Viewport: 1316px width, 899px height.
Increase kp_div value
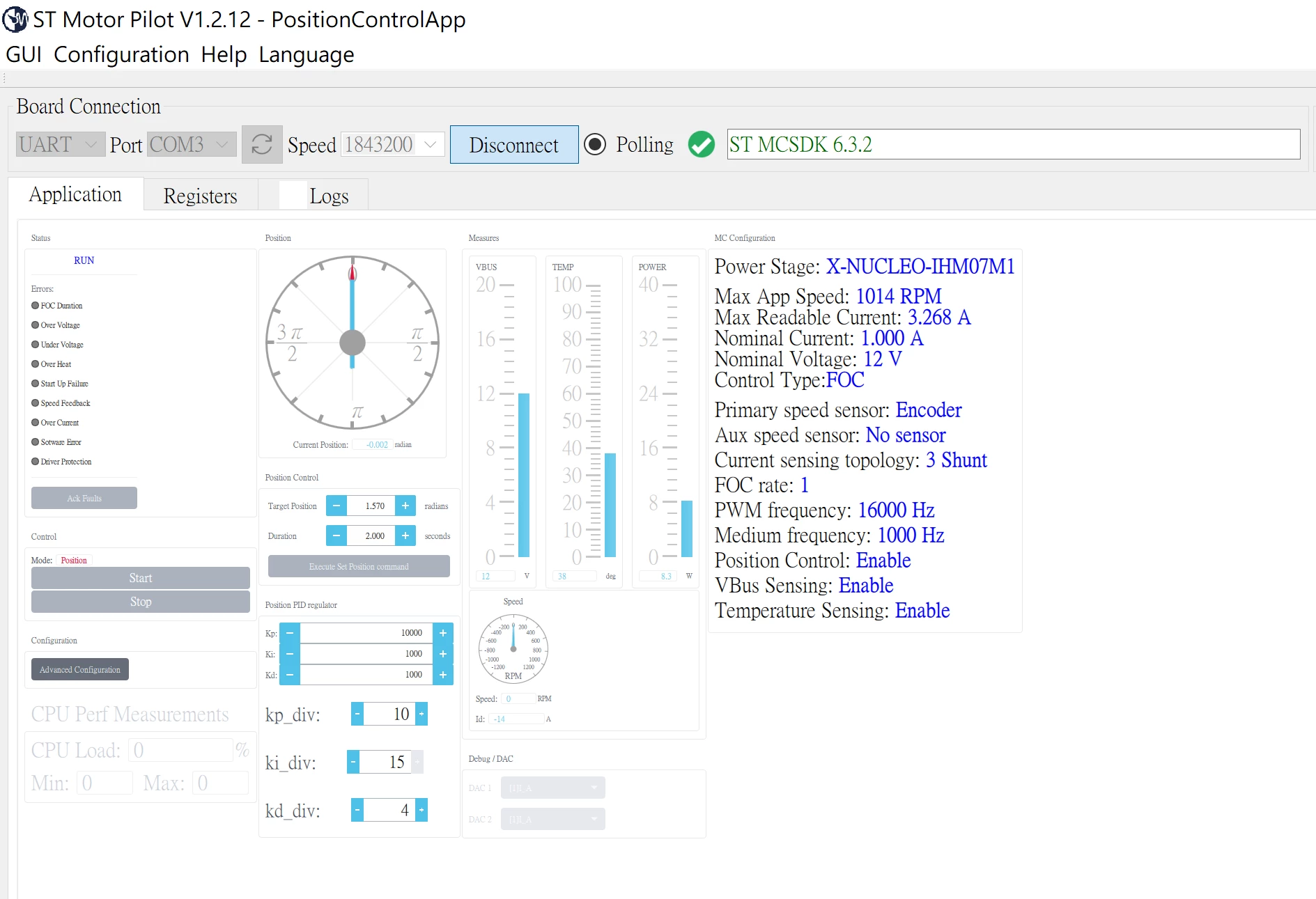(421, 714)
